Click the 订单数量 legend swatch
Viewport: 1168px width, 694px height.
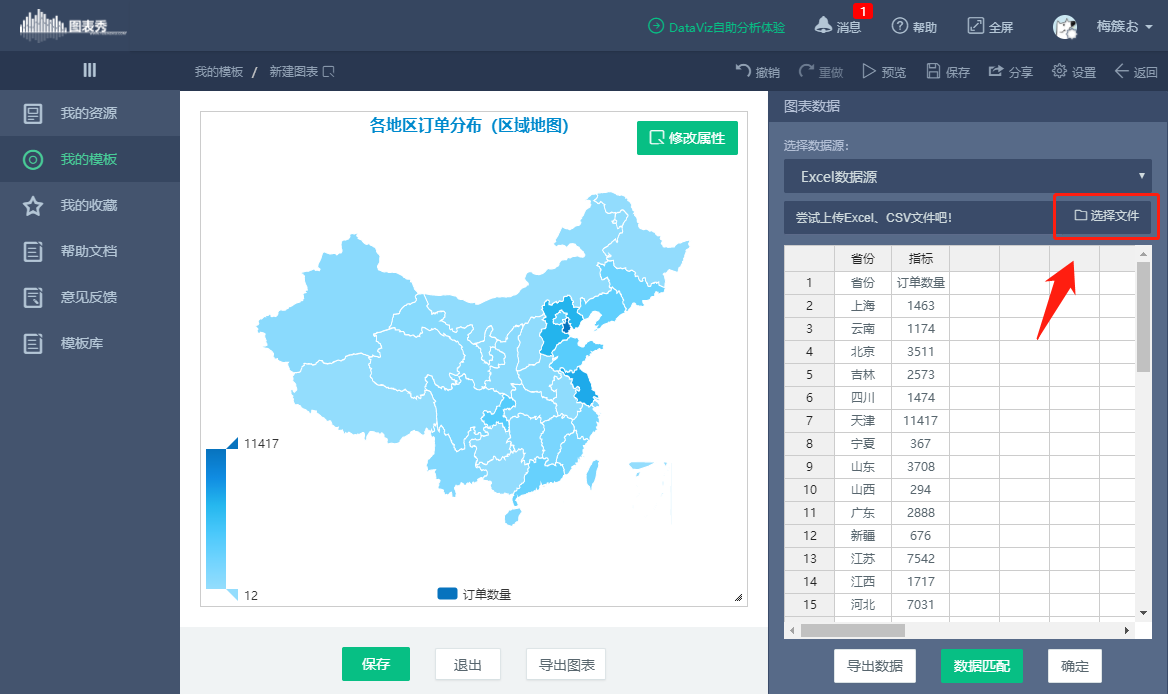pos(447,593)
